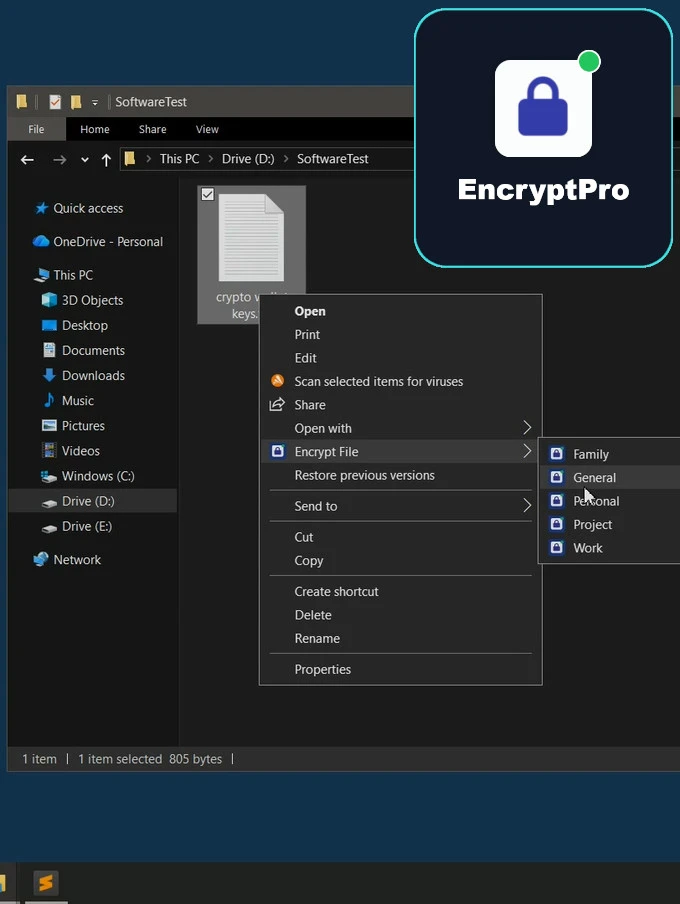This screenshot has height=904, width=680.
Task: Click the Work category lock icon
Action: (557, 548)
